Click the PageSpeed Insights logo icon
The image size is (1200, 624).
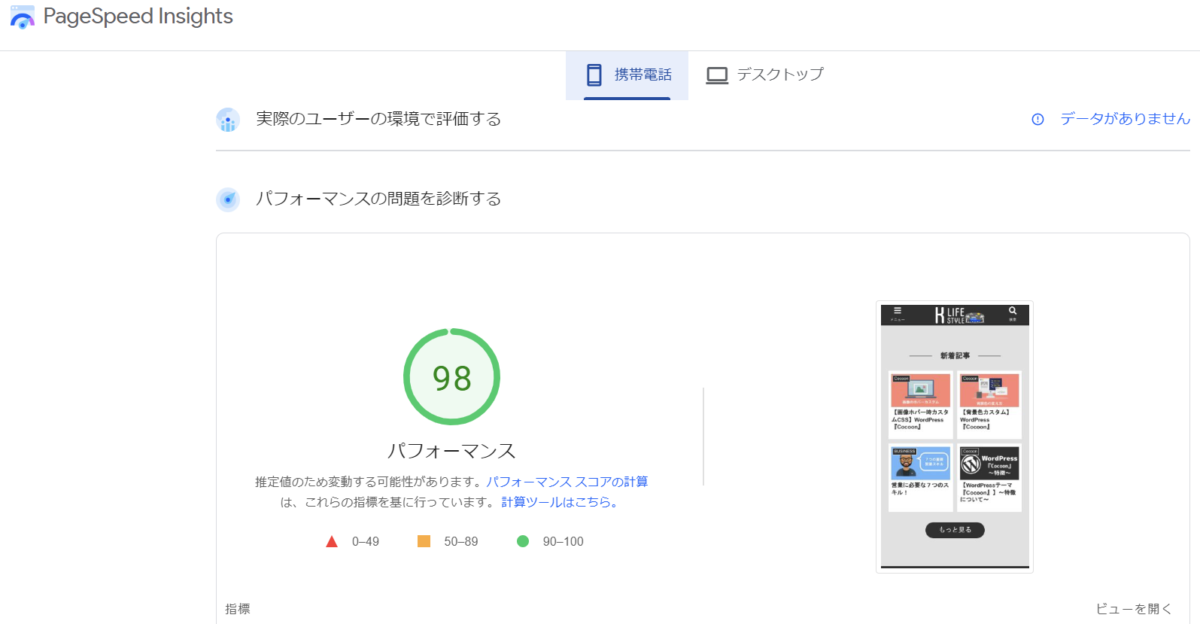pos(22,17)
